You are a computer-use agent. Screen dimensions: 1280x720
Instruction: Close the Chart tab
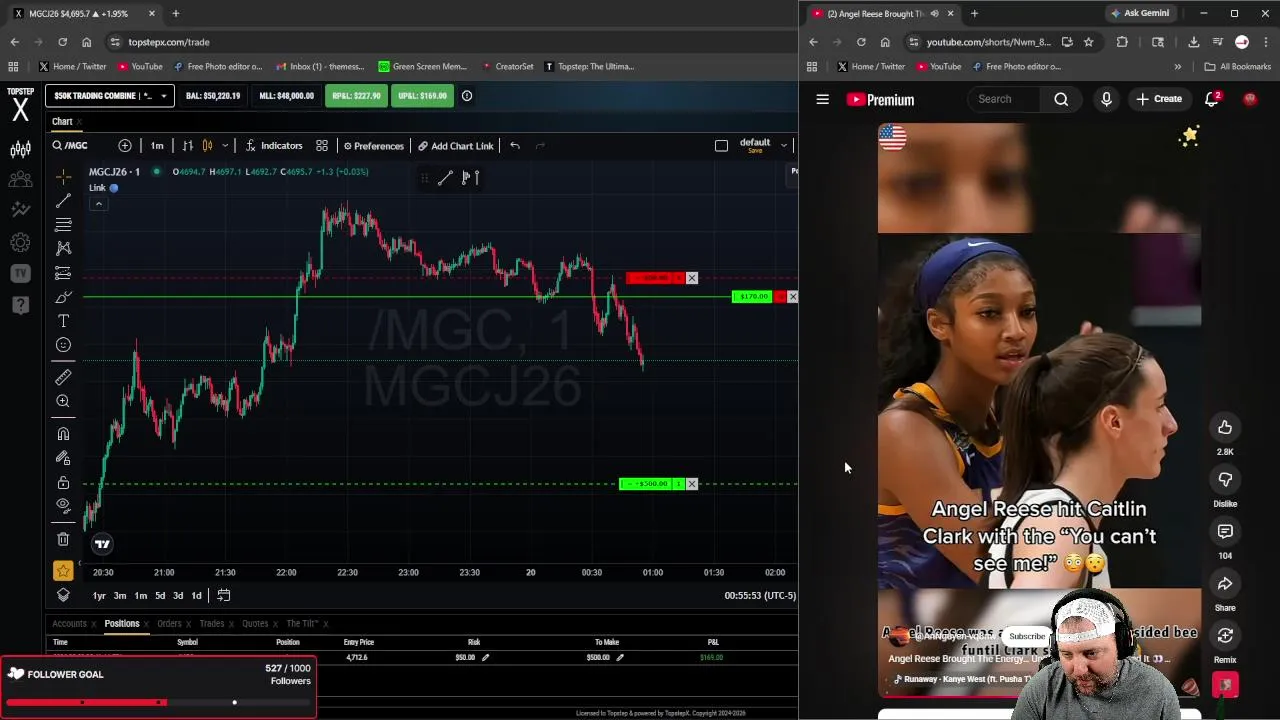point(79,122)
